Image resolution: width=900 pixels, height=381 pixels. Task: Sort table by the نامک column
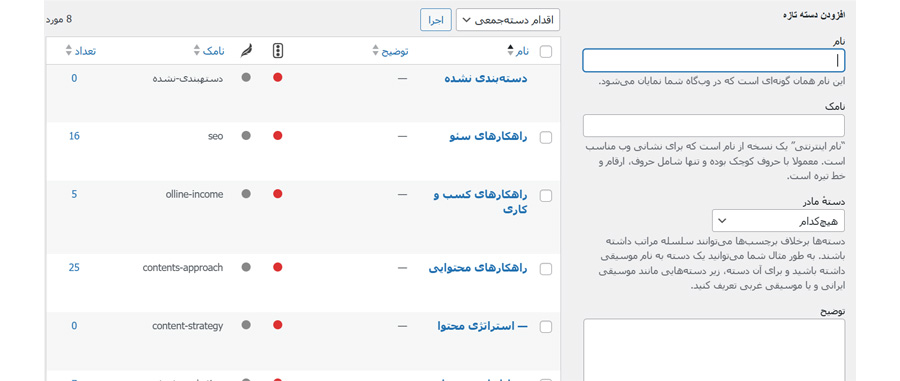pyautogui.click(x=210, y=51)
